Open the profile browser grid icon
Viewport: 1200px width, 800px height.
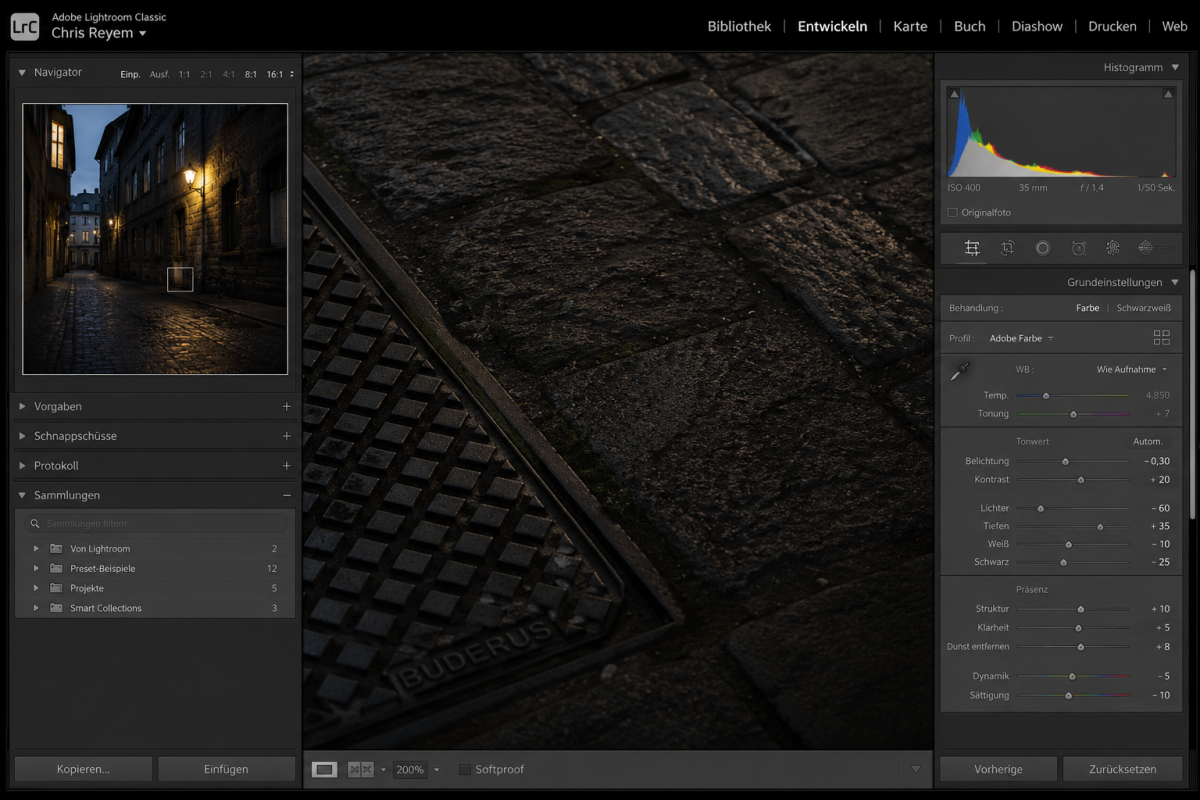tap(1161, 338)
